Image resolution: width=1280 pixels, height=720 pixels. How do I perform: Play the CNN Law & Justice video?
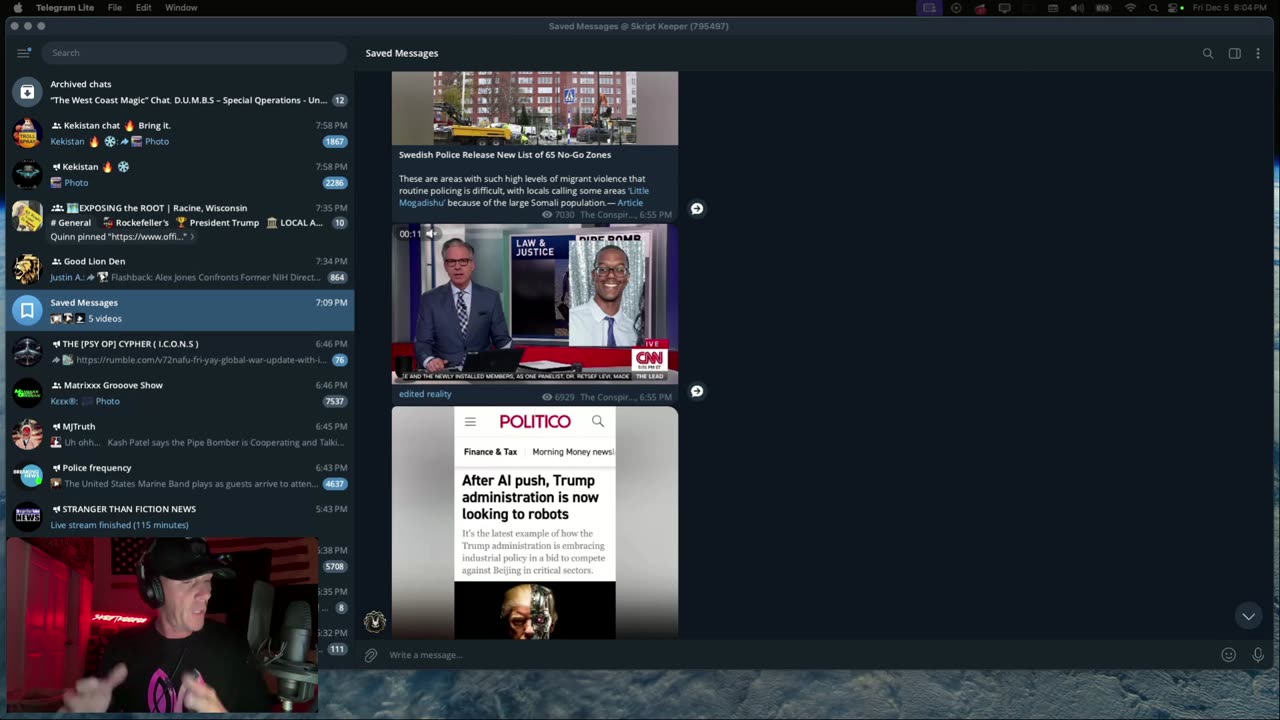tap(535, 304)
